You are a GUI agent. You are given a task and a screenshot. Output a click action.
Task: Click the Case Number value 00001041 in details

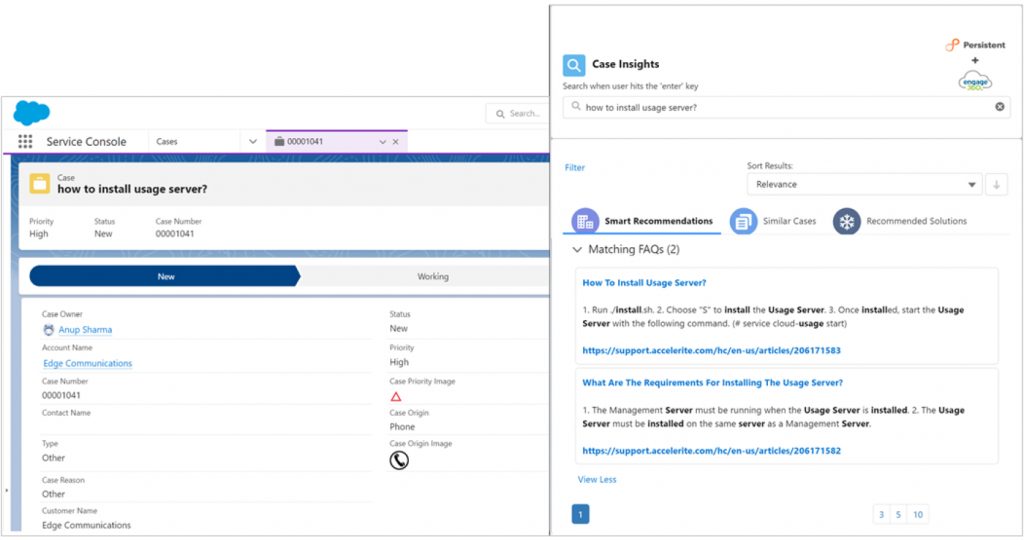pyautogui.click(x=61, y=395)
